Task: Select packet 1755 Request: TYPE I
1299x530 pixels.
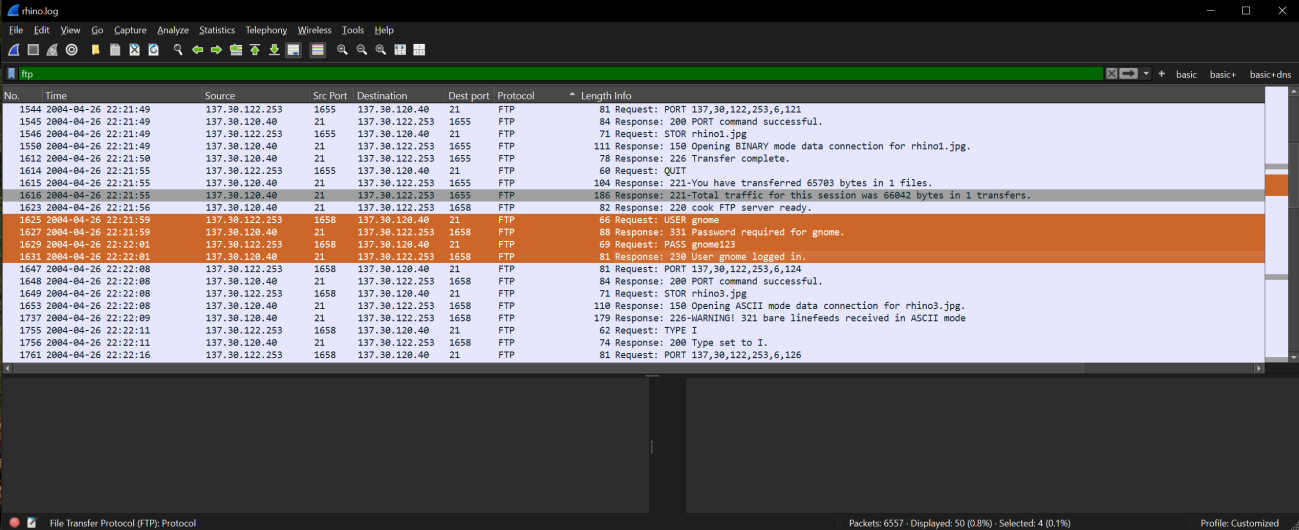Action: (x=633, y=330)
